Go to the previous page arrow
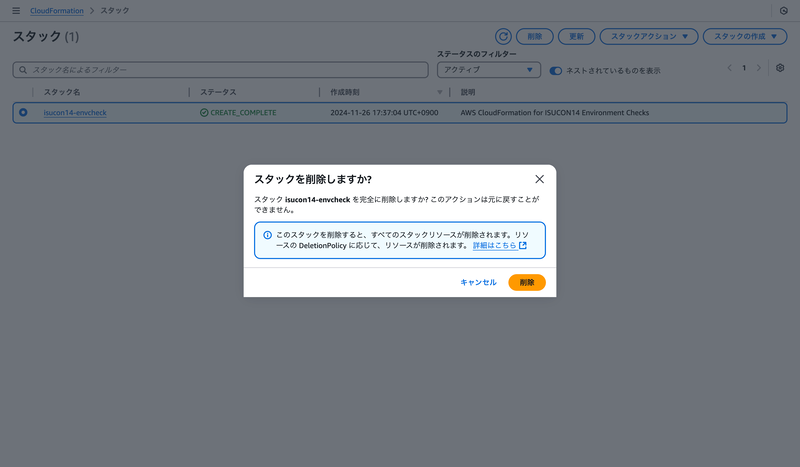Image resolution: width=800 pixels, height=467 pixels. tap(730, 68)
